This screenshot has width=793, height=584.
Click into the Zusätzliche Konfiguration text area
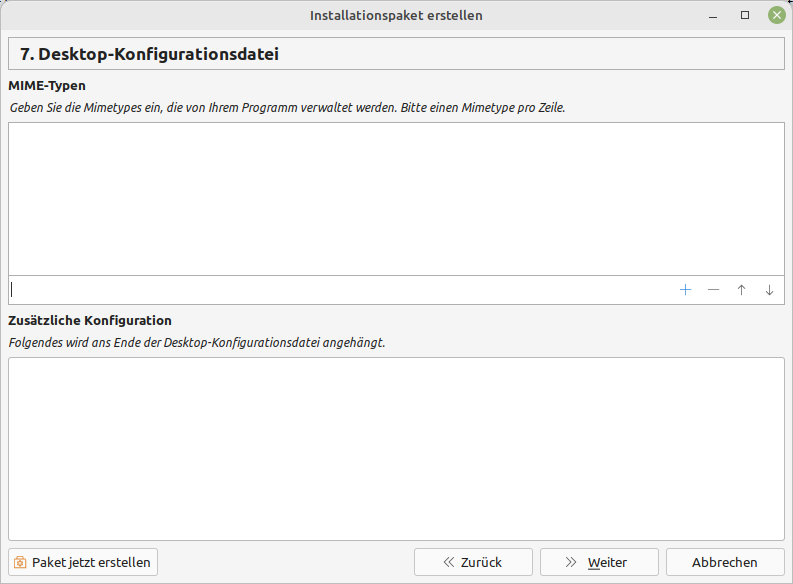pyautogui.click(x=396, y=449)
